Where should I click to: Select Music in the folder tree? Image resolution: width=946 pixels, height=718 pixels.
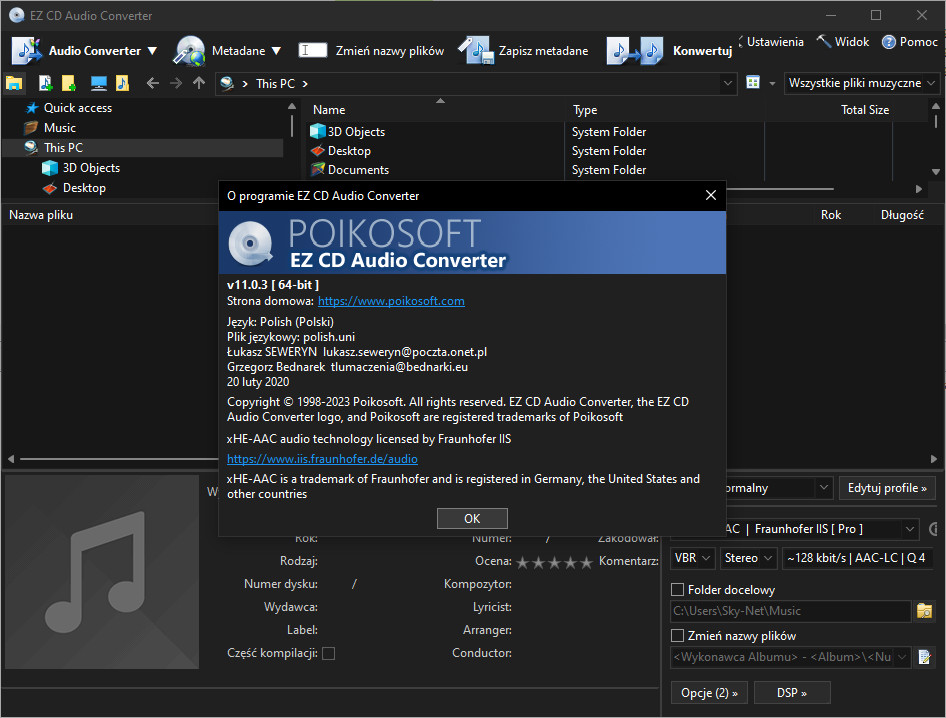tap(60, 128)
